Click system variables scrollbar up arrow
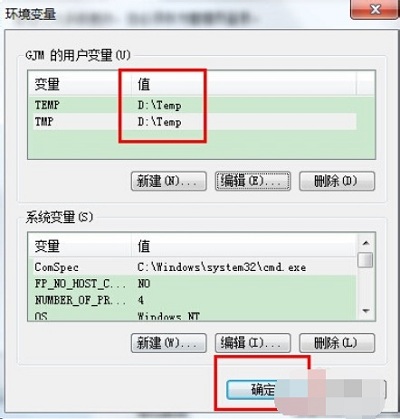 (366, 243)
